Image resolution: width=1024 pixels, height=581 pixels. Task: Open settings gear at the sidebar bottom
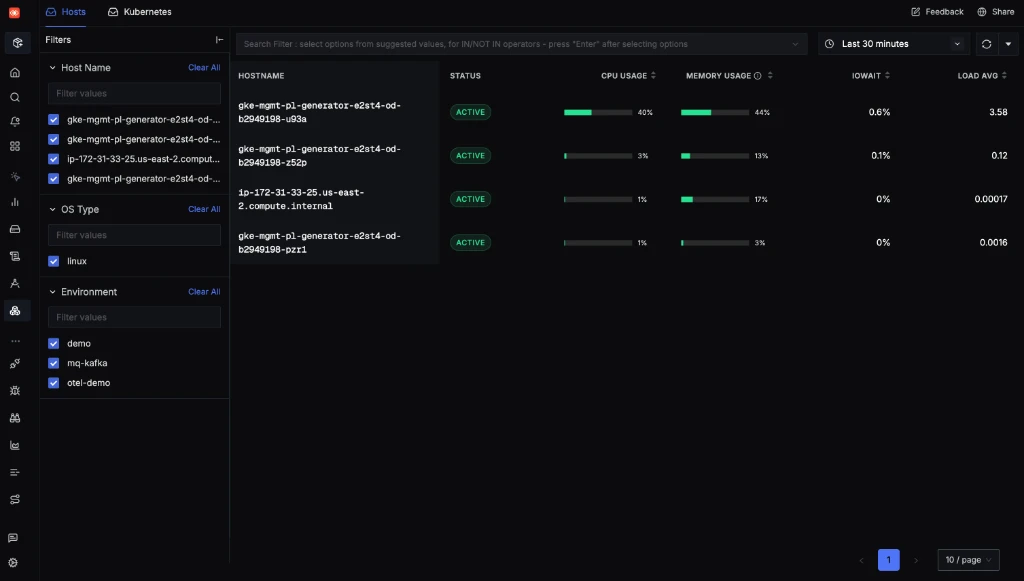[14, 563]
